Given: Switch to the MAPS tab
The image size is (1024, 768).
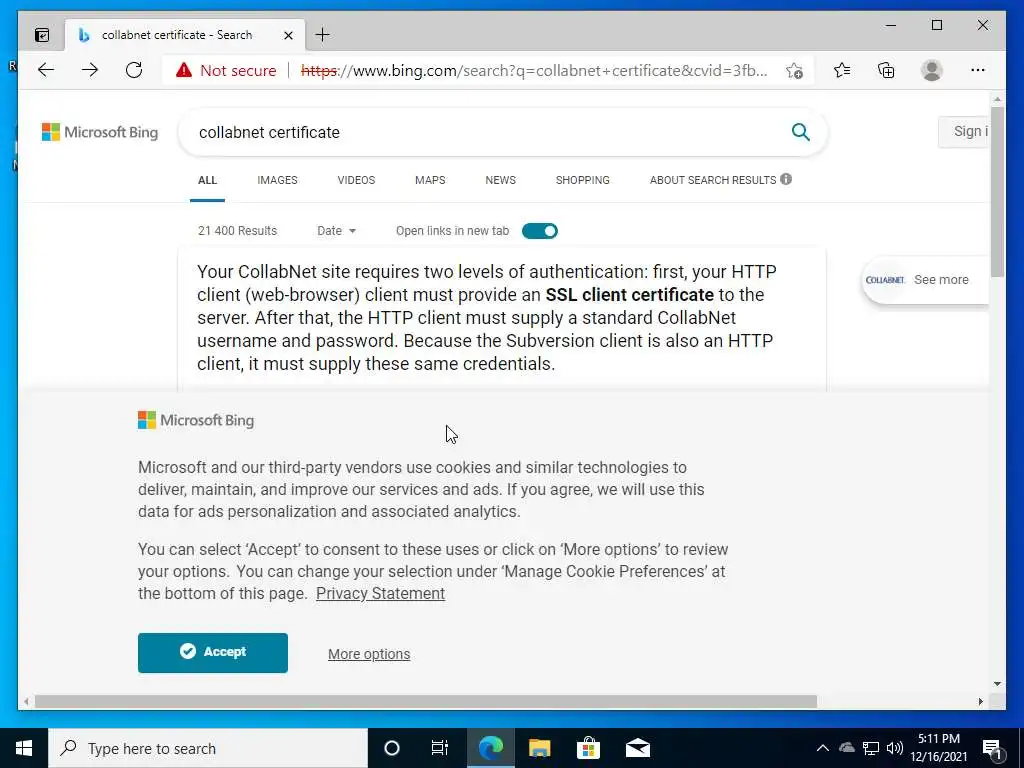Looking at the screenshot, I should (430, 180).
